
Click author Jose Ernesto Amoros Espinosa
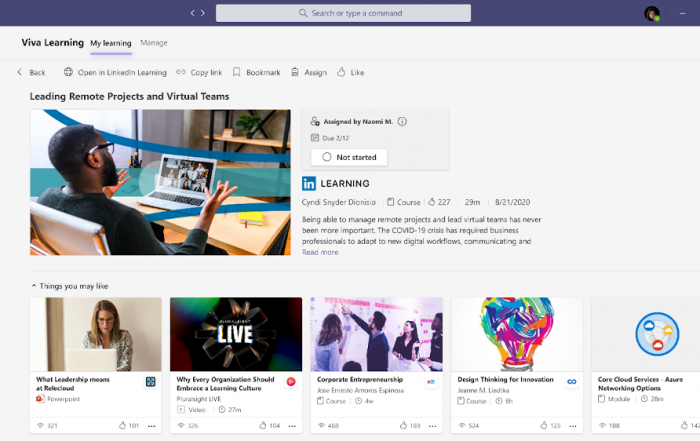coord(360,391)
